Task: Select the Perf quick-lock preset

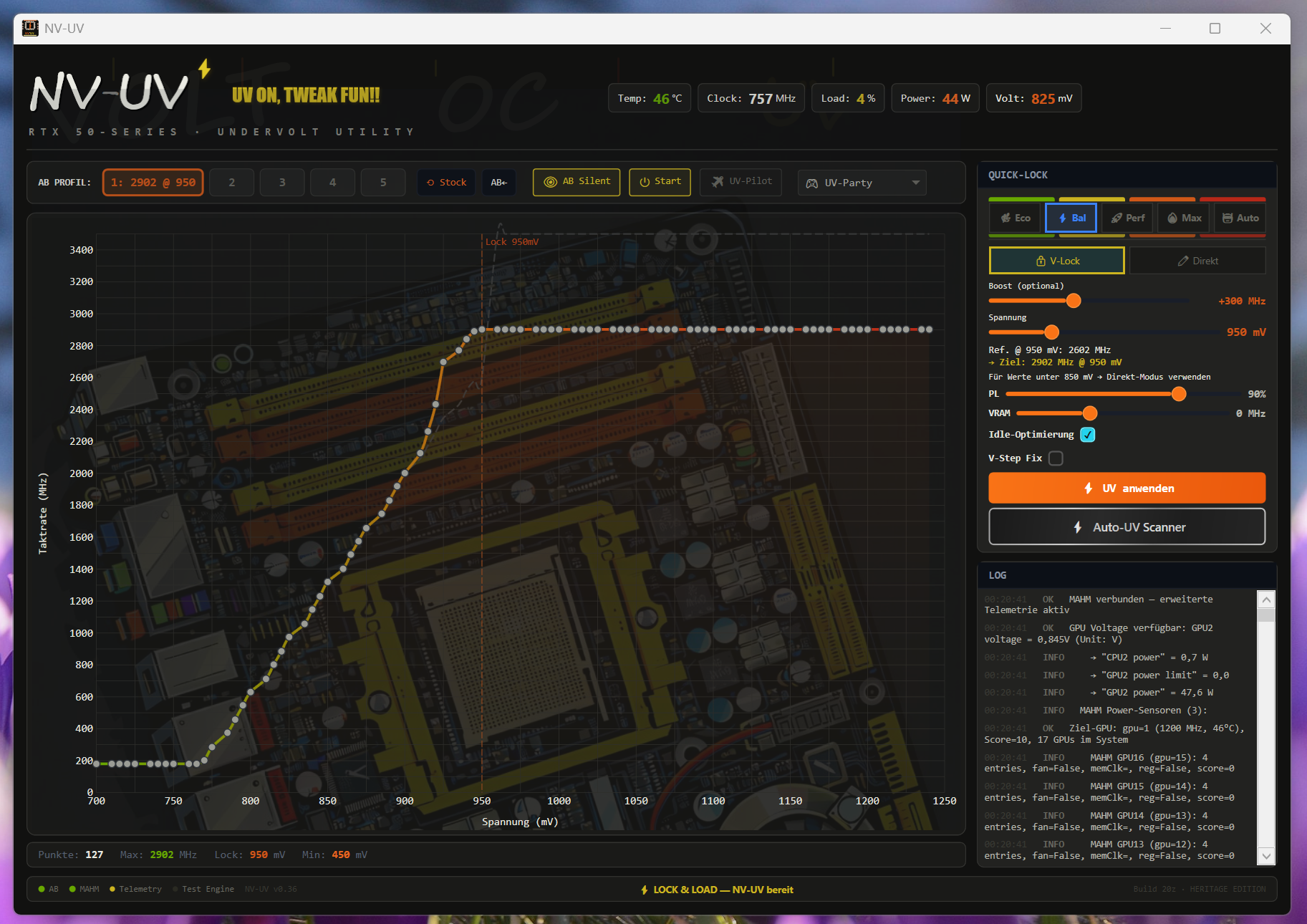Action: pyautogui.click(x=1127, y=218)
